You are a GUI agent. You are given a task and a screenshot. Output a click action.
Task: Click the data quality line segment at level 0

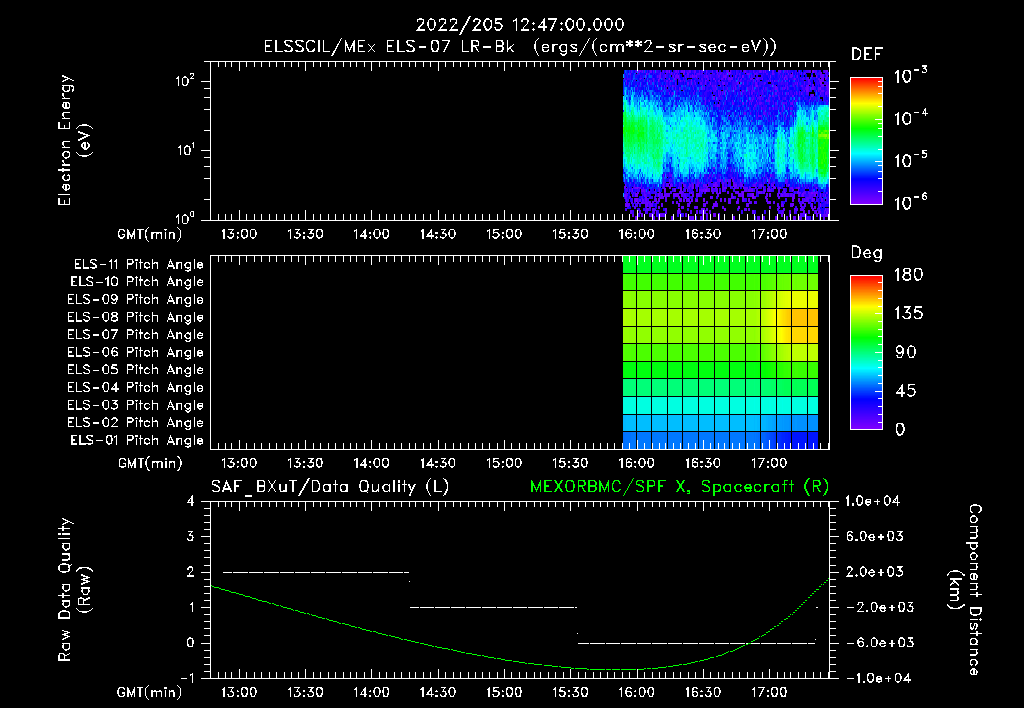697,643
